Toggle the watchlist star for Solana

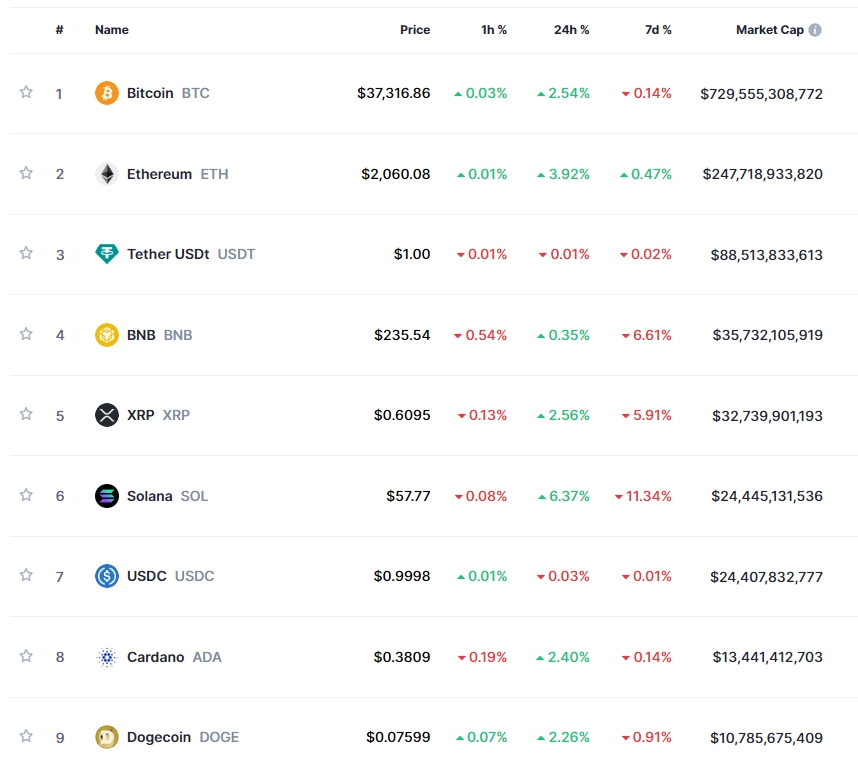click(x=26, y=495)
